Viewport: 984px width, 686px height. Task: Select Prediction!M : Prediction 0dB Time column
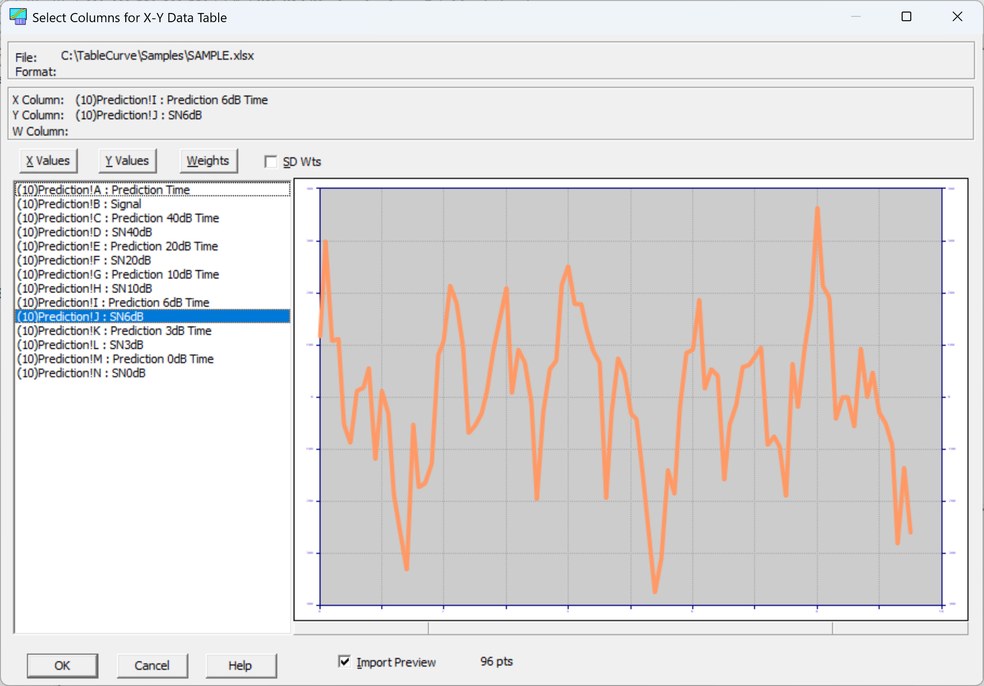click(x=152, y=359)
